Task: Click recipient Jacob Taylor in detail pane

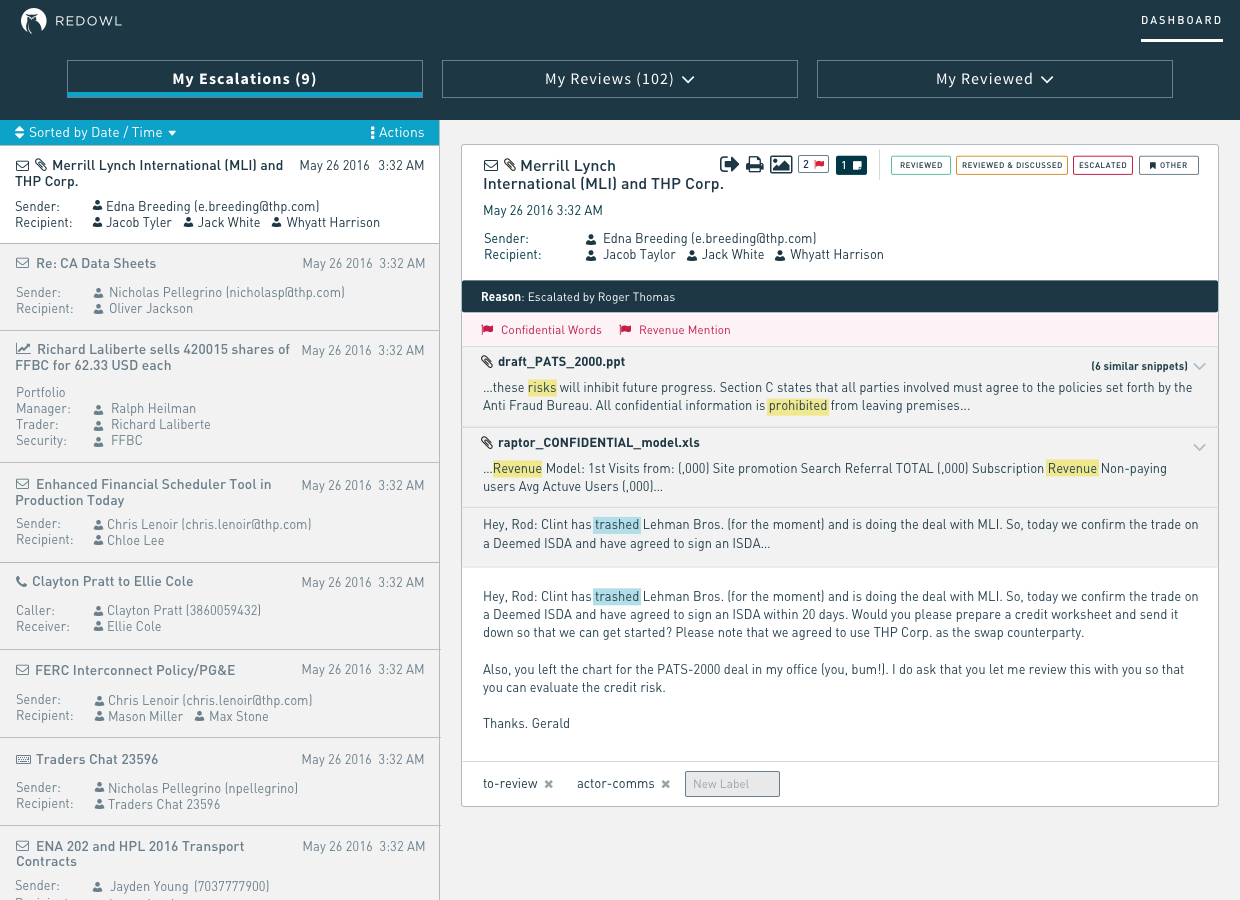Action: point(639,255)
